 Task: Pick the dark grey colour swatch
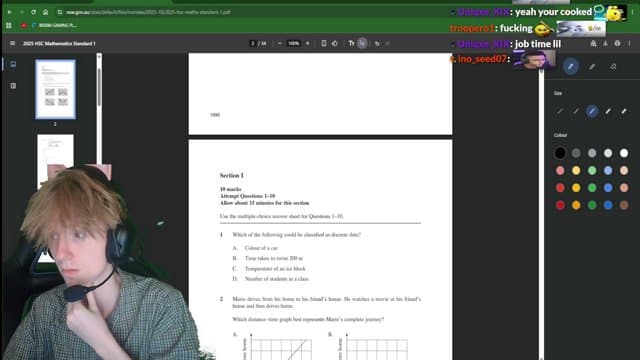point(576,153)
